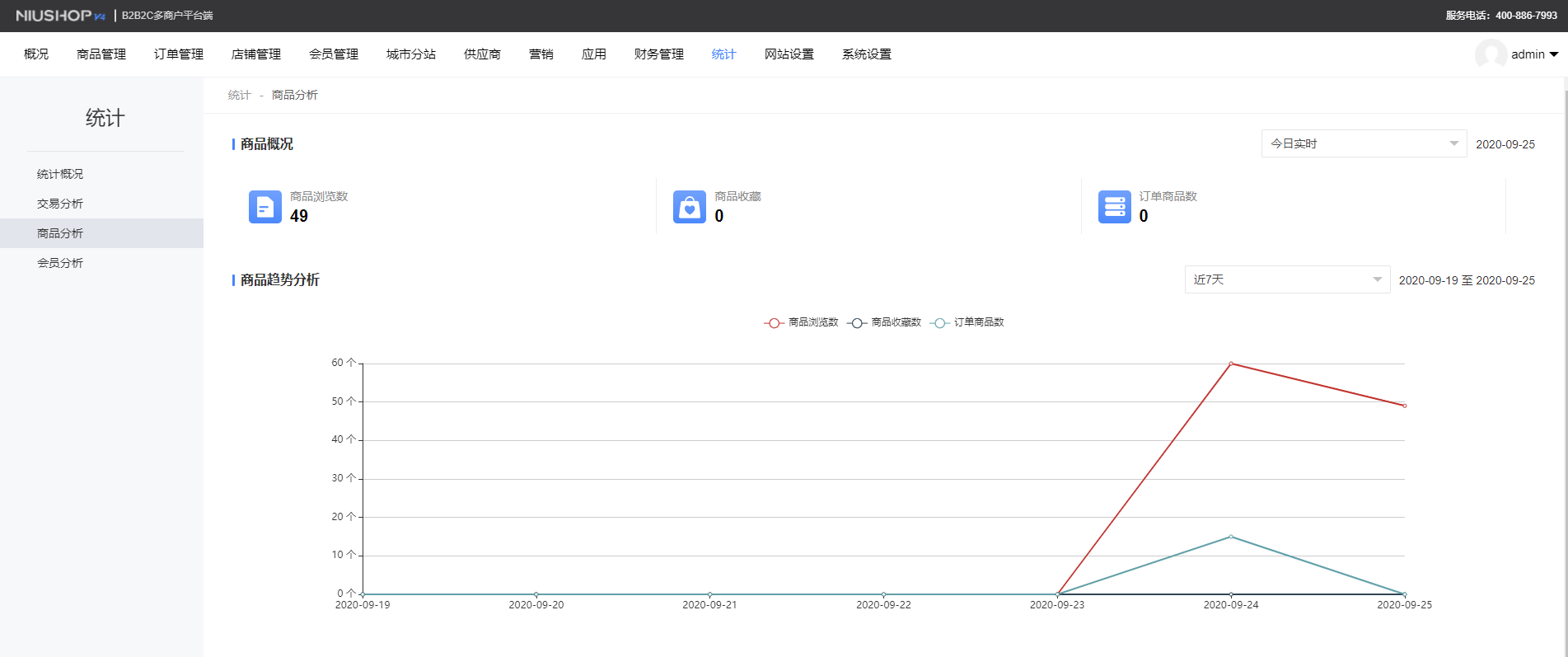Toggle 商品收藏数 legend series
Viewport: 1568px width, 657px height.
[x=884, y=322]
